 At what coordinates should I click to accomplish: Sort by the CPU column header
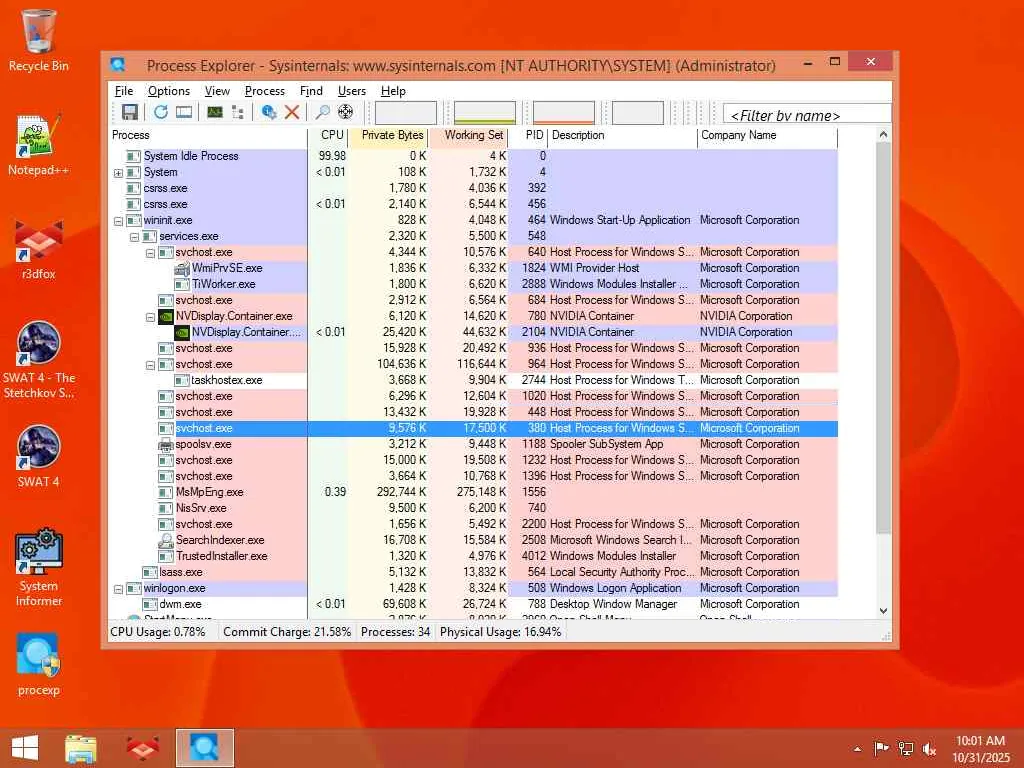coord(328,135)
